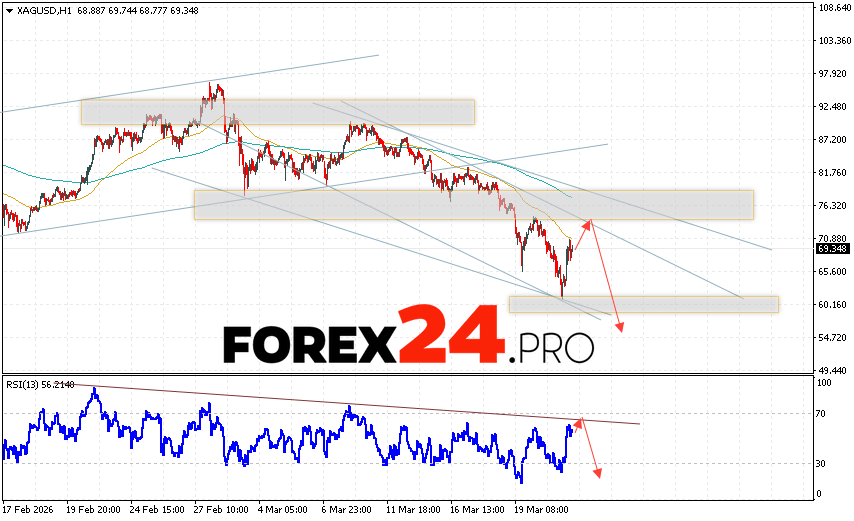854x521 pixels.
Task: Click the 19 Mar 08:00 time label
Action: coord(539,508)
